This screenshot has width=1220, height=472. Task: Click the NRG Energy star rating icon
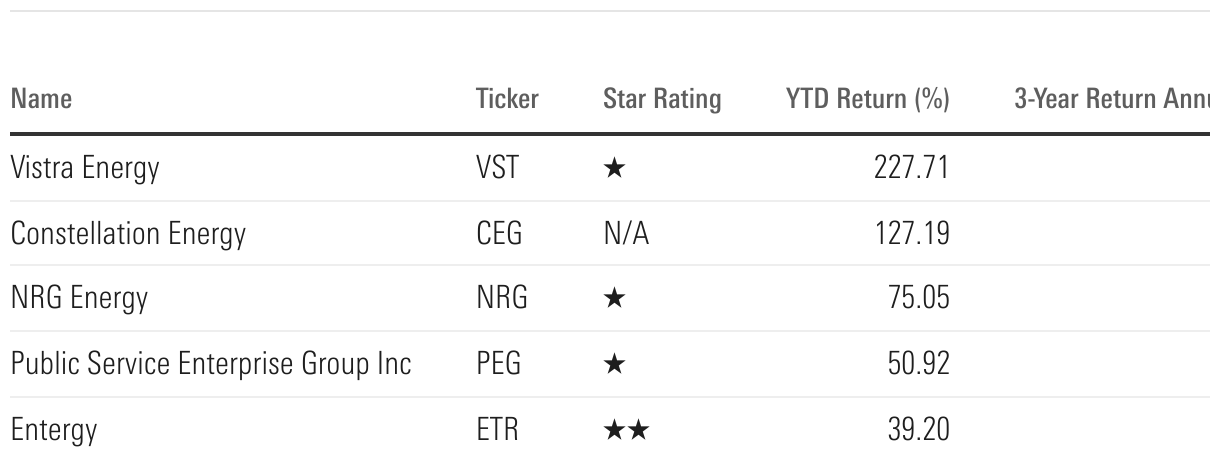pyautogui.click(x=614, y=299)
